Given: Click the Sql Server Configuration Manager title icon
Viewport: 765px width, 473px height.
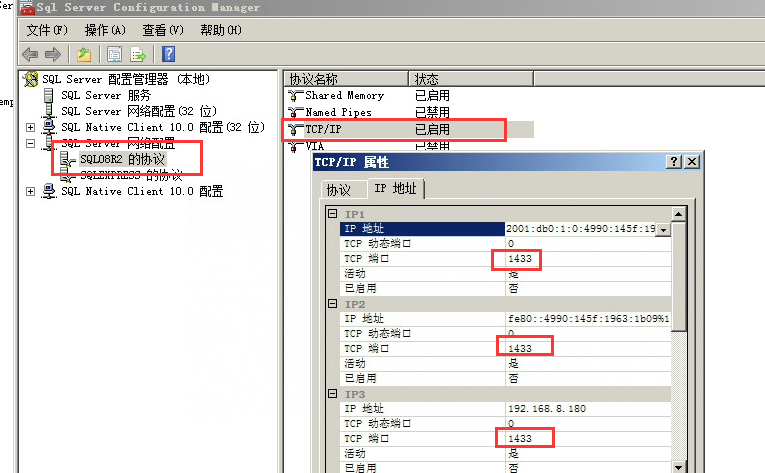Looking at the screenshot, I should tap(27, 7).
